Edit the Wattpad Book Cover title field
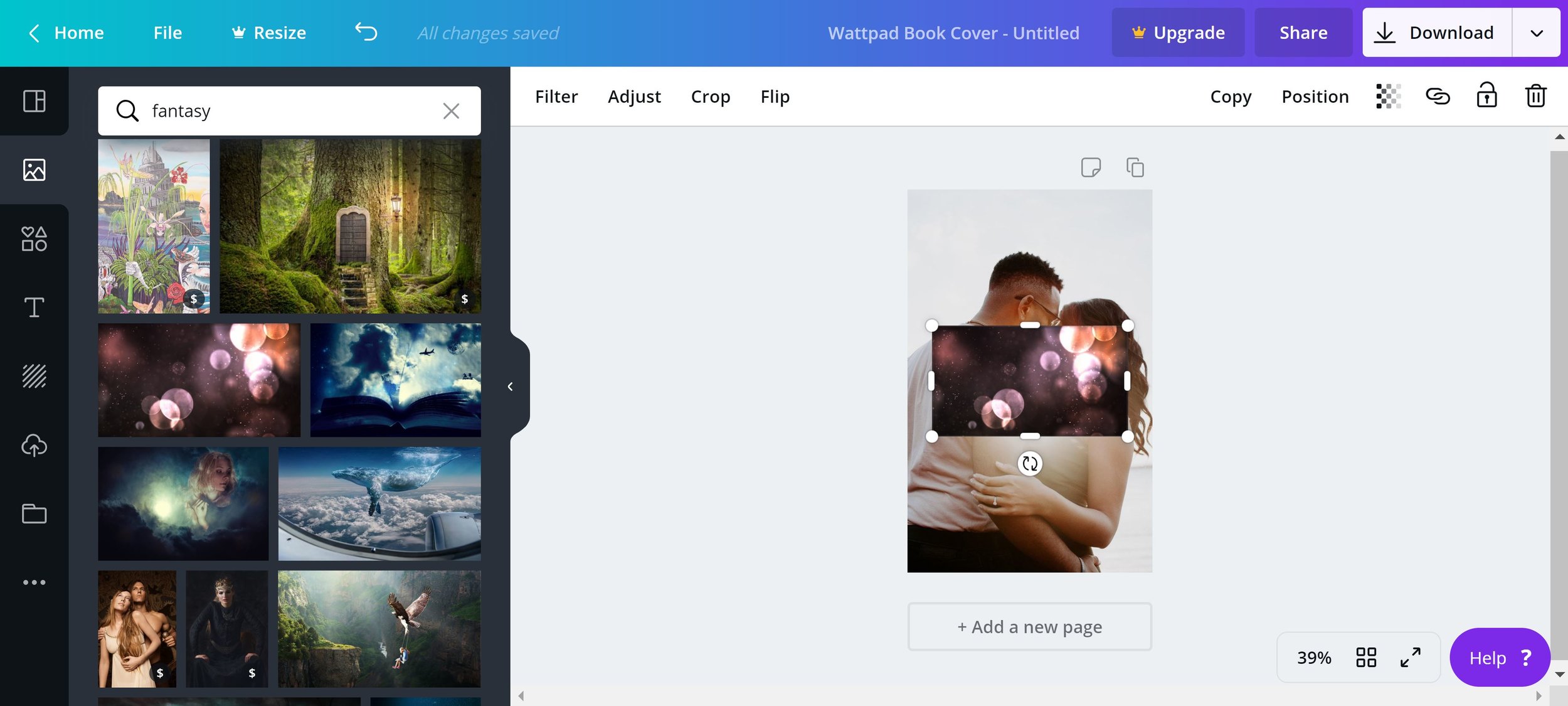This screenshot has height=706, width=1568. click(x=953, y=33)
